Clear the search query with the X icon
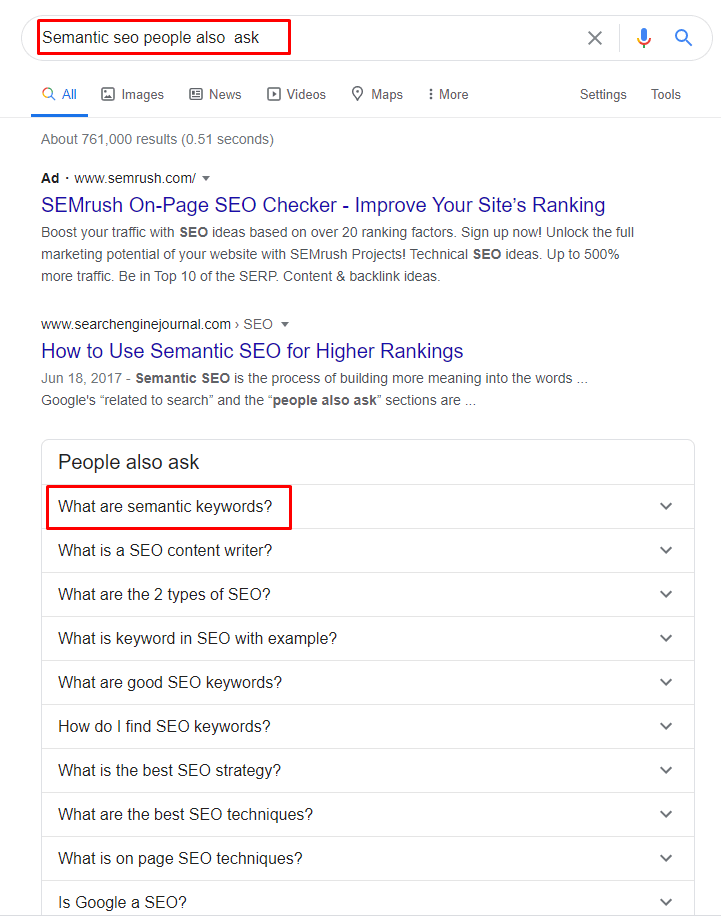This screenshot has width=721, height=916. [x=595, y=37]
